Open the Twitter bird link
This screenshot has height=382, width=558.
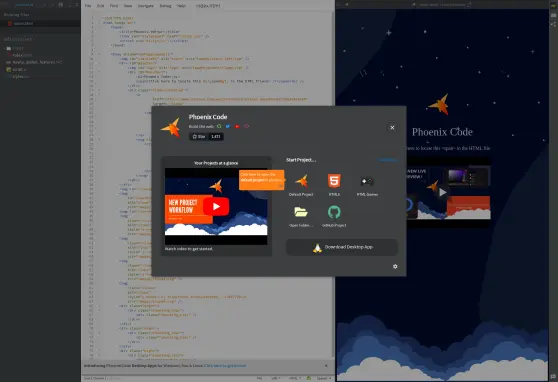[x=228, y=126]
